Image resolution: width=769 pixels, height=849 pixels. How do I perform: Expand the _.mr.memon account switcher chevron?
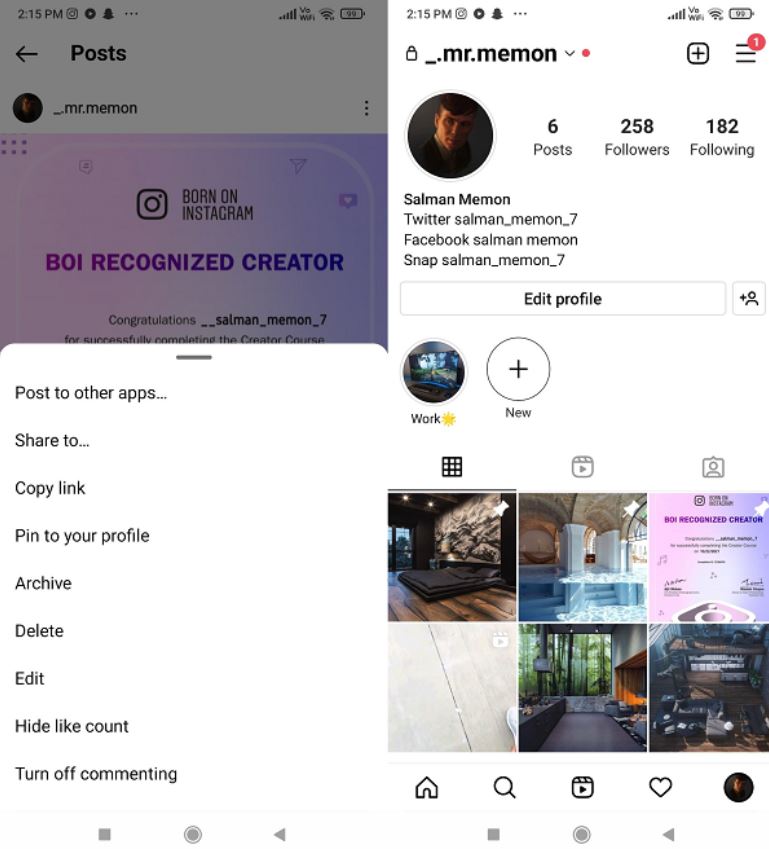pos(569,54)
